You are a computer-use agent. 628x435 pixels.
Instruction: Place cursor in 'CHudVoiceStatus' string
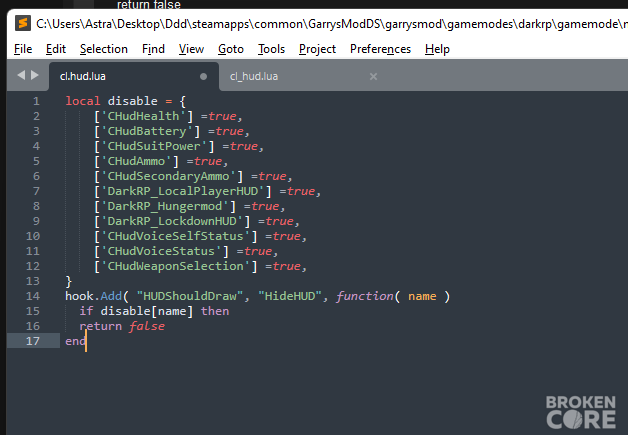point(161,251)
